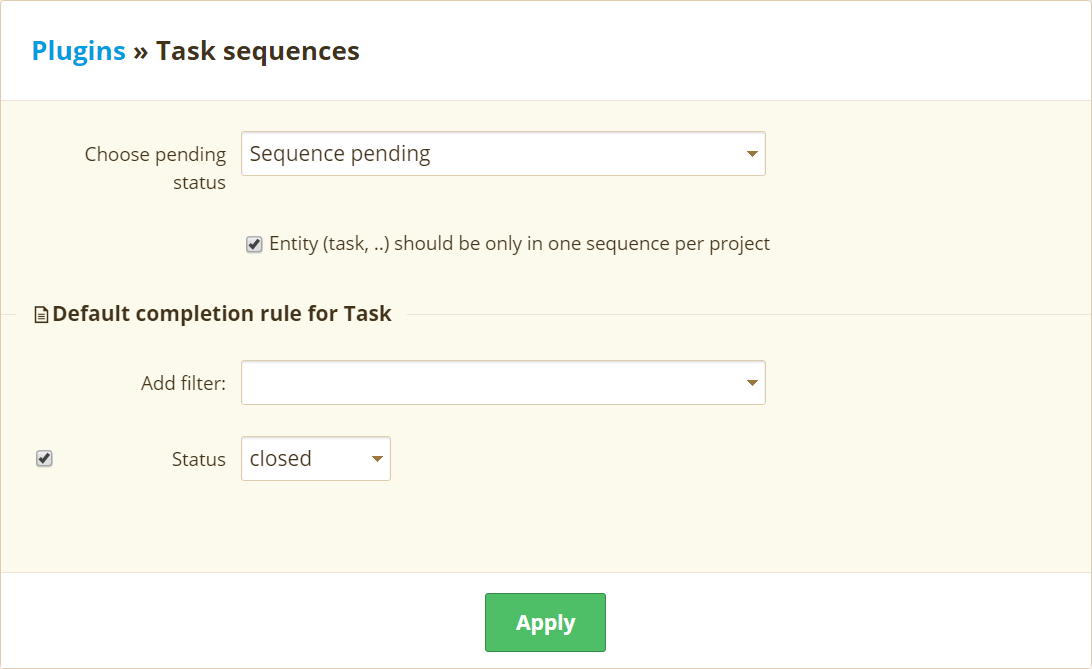Go to the Plugins breadcrumb link
Viewport: 1092px width, 669px height.
click(79, 51)
